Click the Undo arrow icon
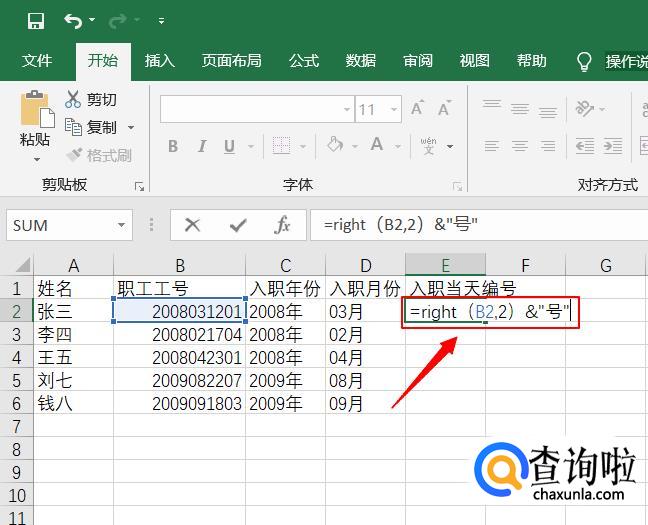The image size is (648, 525). pos(73,20)
